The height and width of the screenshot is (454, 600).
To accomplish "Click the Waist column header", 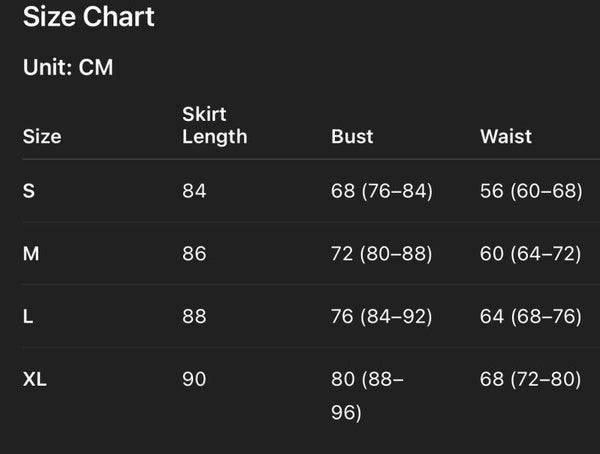I will 506,137.
